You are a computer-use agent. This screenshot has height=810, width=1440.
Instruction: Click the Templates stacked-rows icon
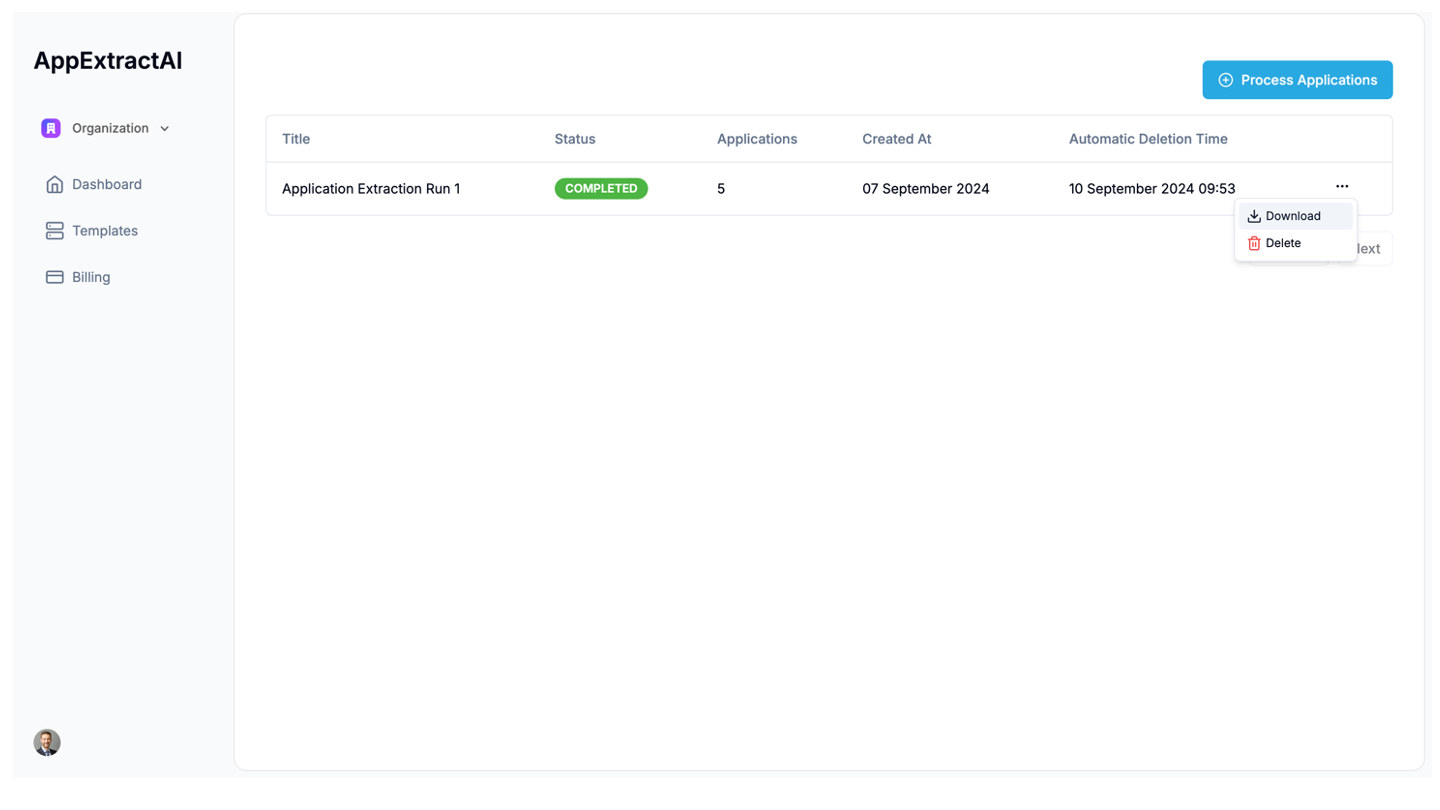[x=55, y=231]
